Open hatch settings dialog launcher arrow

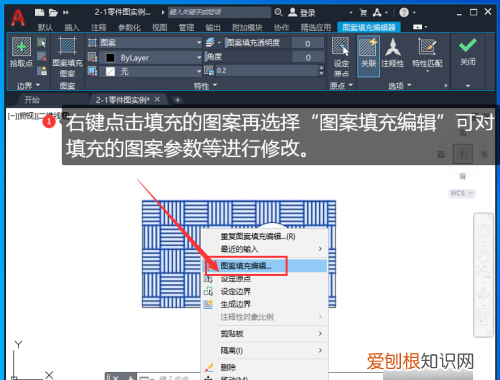[x=445, y=86]
